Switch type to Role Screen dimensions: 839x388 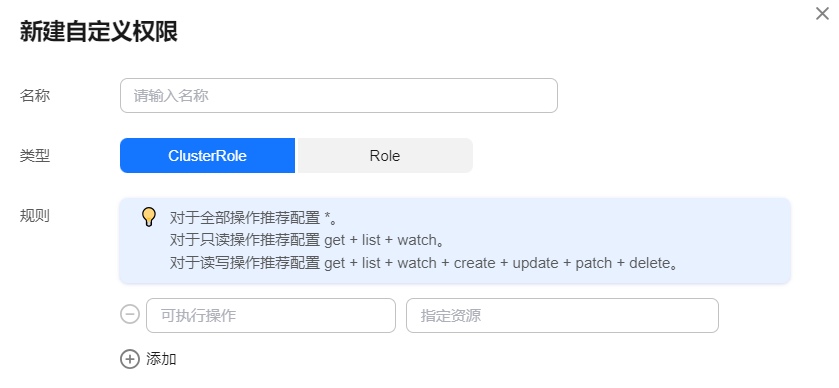click(385, 156)
